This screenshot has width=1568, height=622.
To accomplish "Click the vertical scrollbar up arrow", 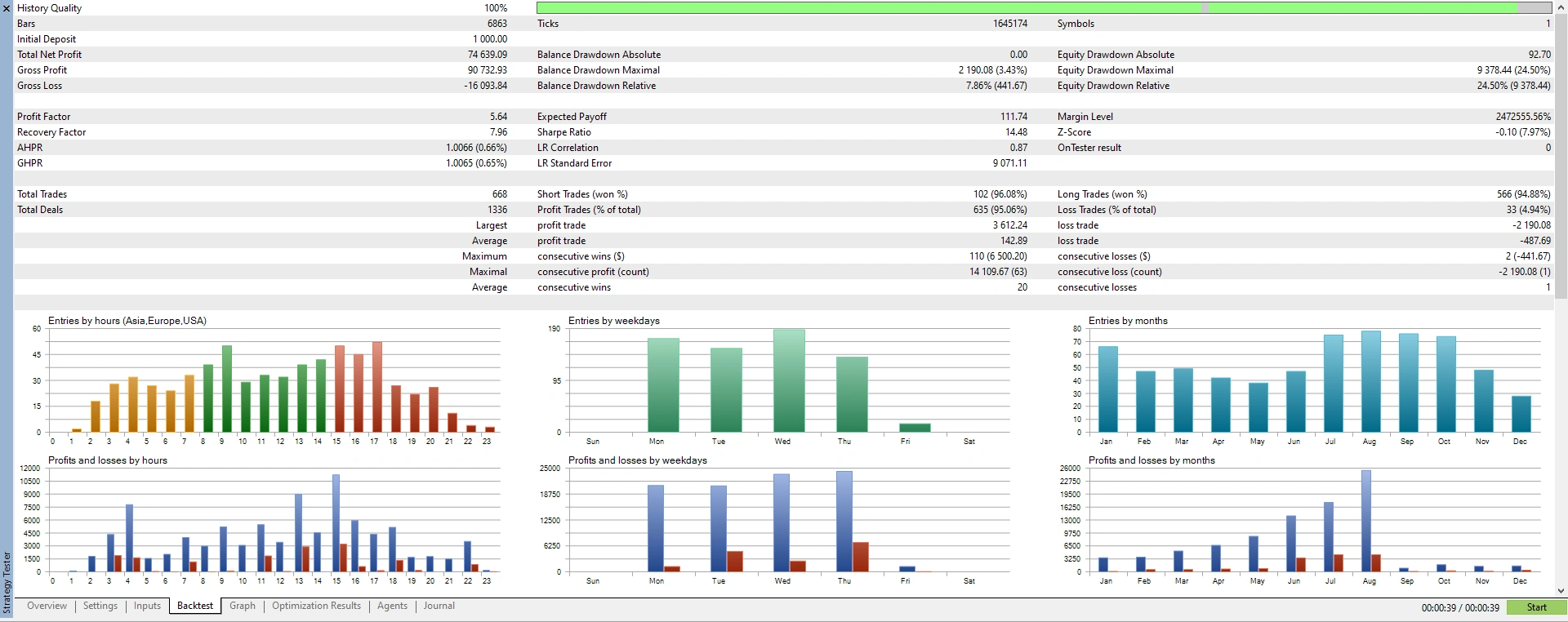I will coord(1561,5).
